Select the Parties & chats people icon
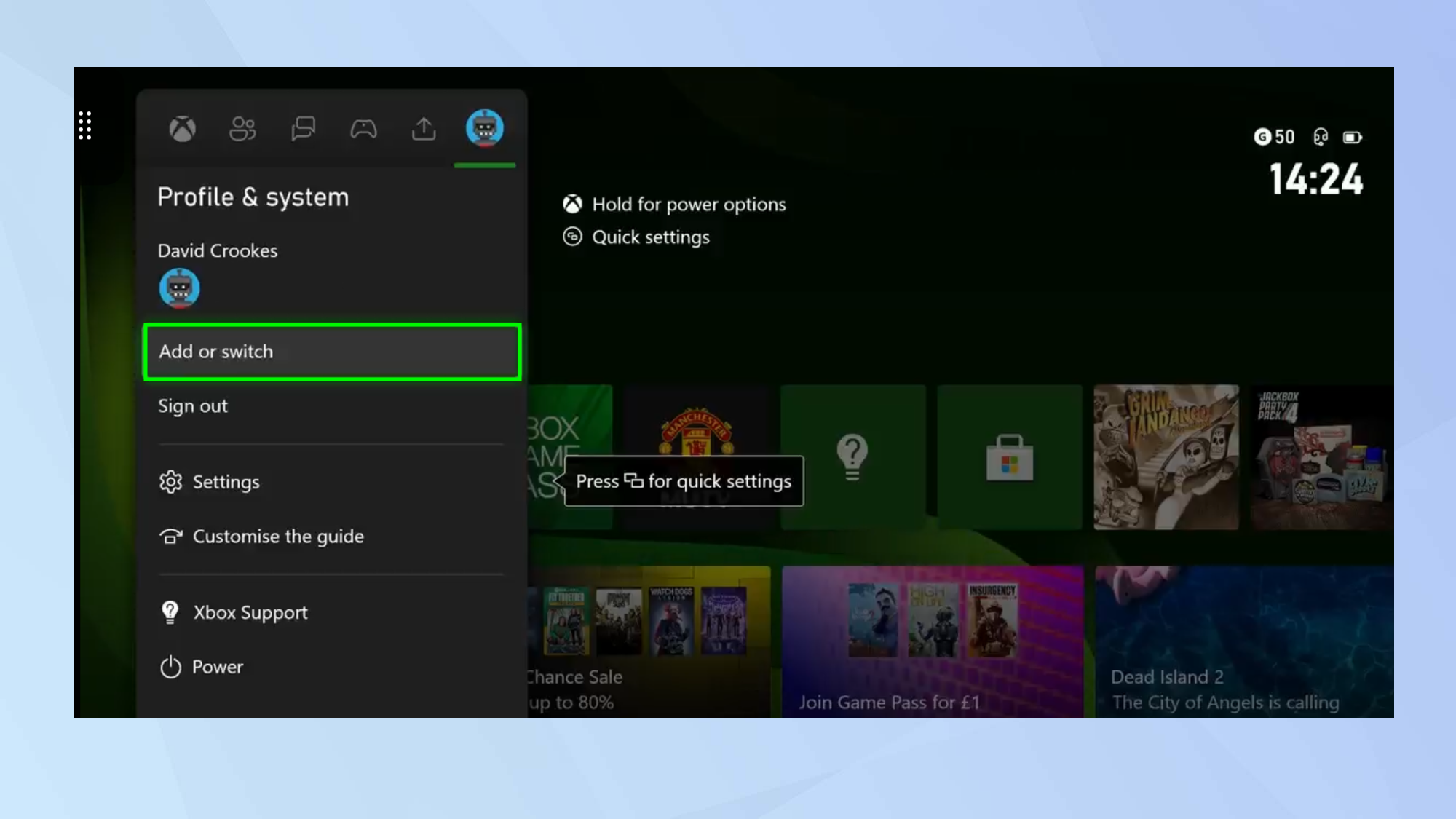 point(242,129)
